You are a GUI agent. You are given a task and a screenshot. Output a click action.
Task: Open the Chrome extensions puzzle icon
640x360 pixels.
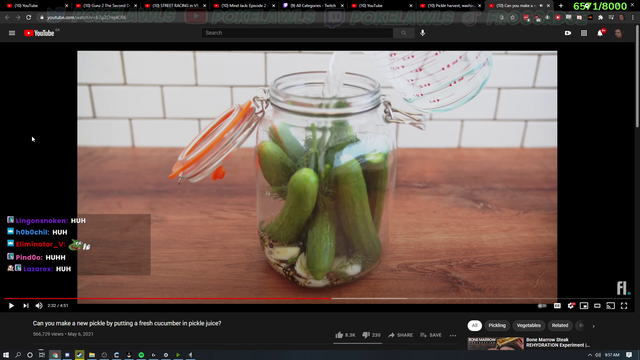pyautogui.click(x=600, y=18)
